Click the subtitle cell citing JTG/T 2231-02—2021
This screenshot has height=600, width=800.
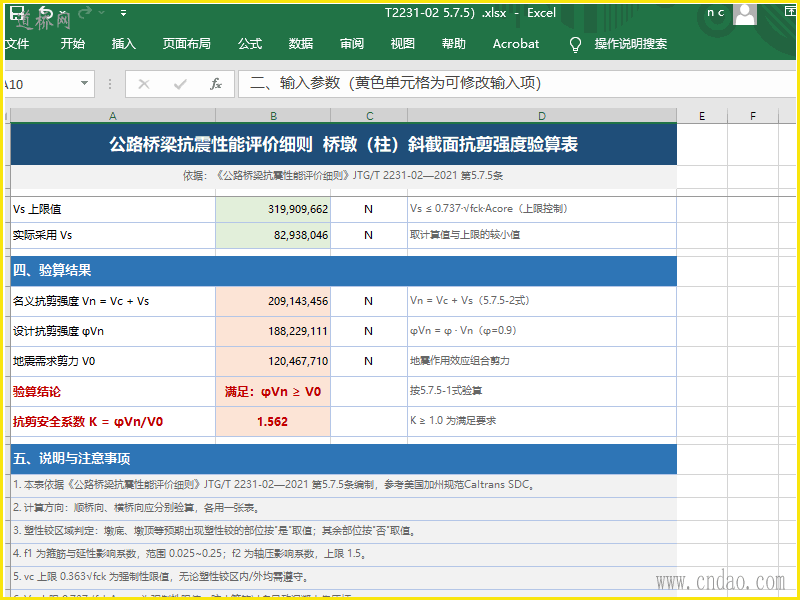[343, 176]
